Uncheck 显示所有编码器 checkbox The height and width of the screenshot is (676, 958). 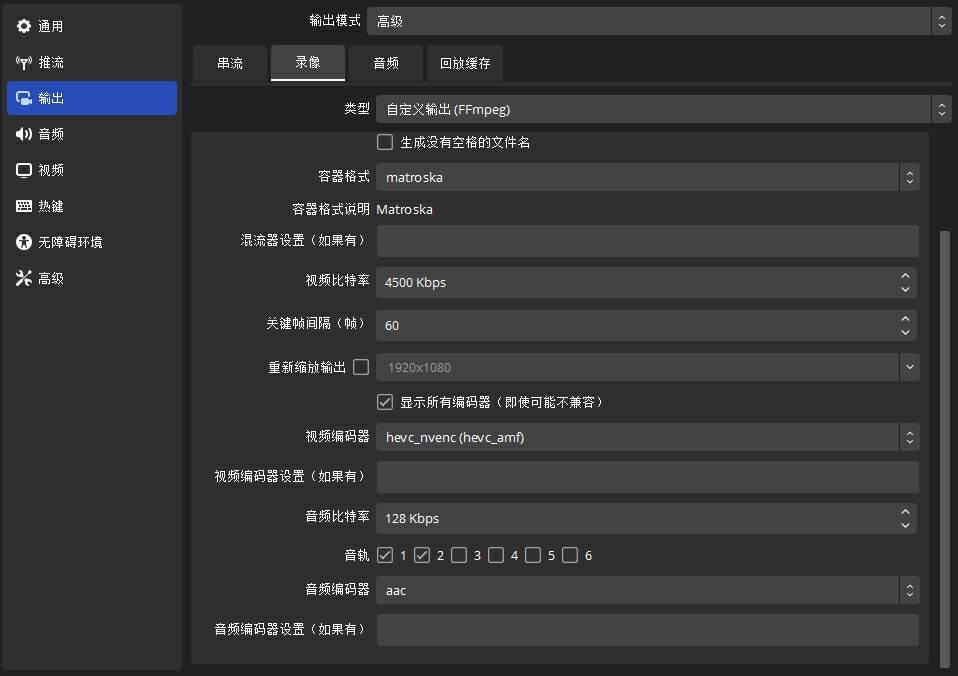[x=385, y=402]
